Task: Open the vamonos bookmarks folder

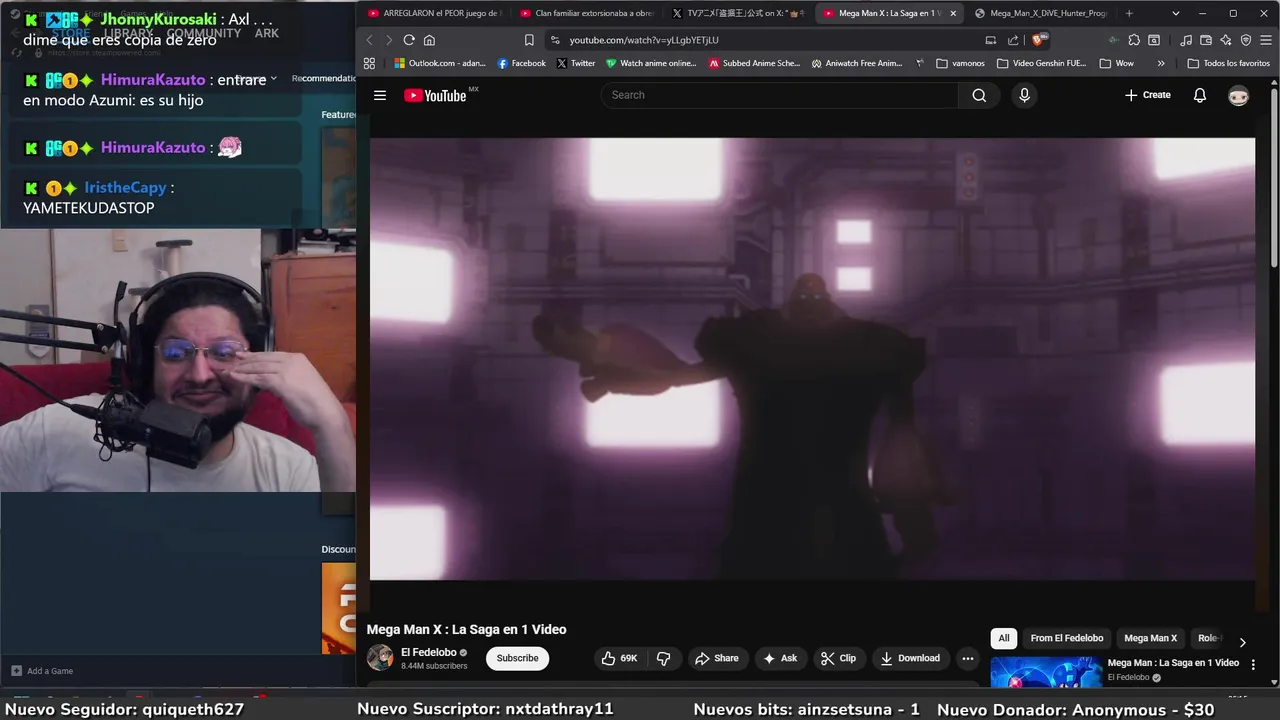Action: pos(960,63)
